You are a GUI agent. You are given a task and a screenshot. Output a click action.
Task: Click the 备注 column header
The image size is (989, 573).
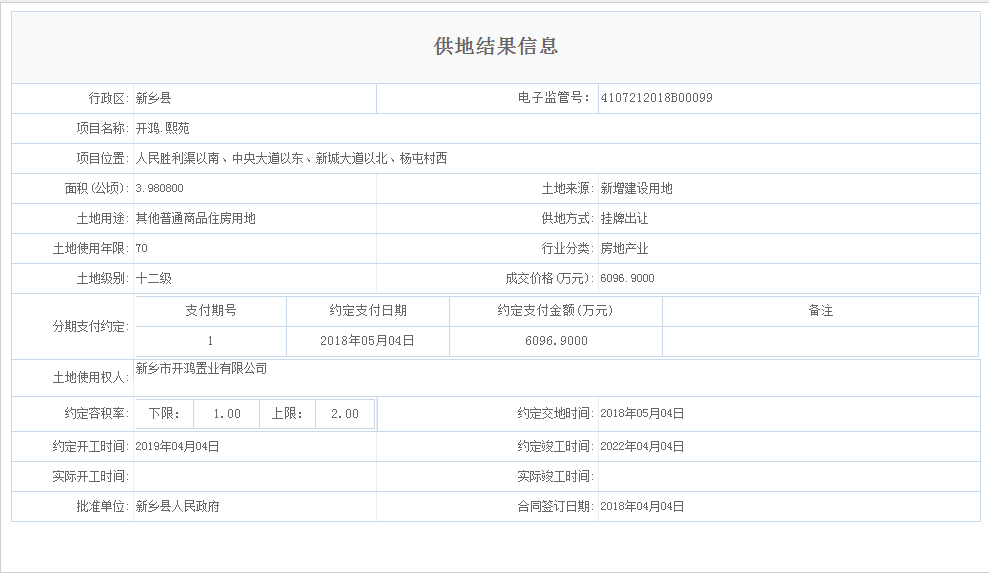[x=820, y=311]
